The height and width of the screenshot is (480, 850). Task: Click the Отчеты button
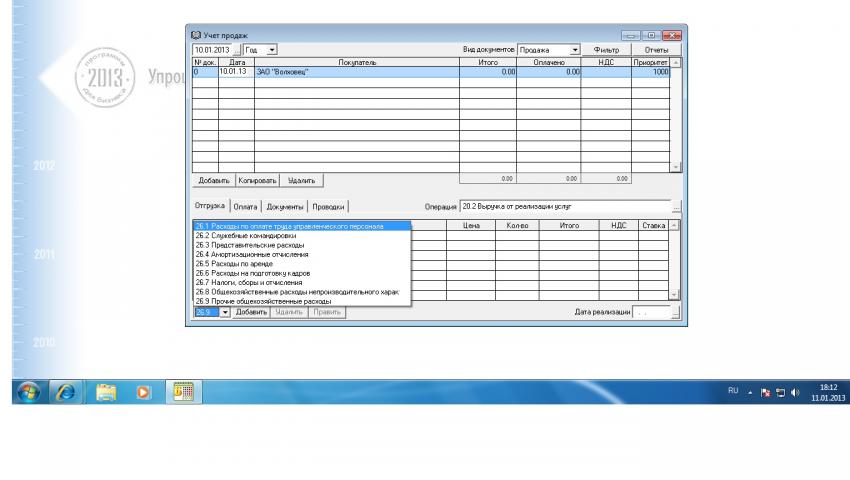657,49
